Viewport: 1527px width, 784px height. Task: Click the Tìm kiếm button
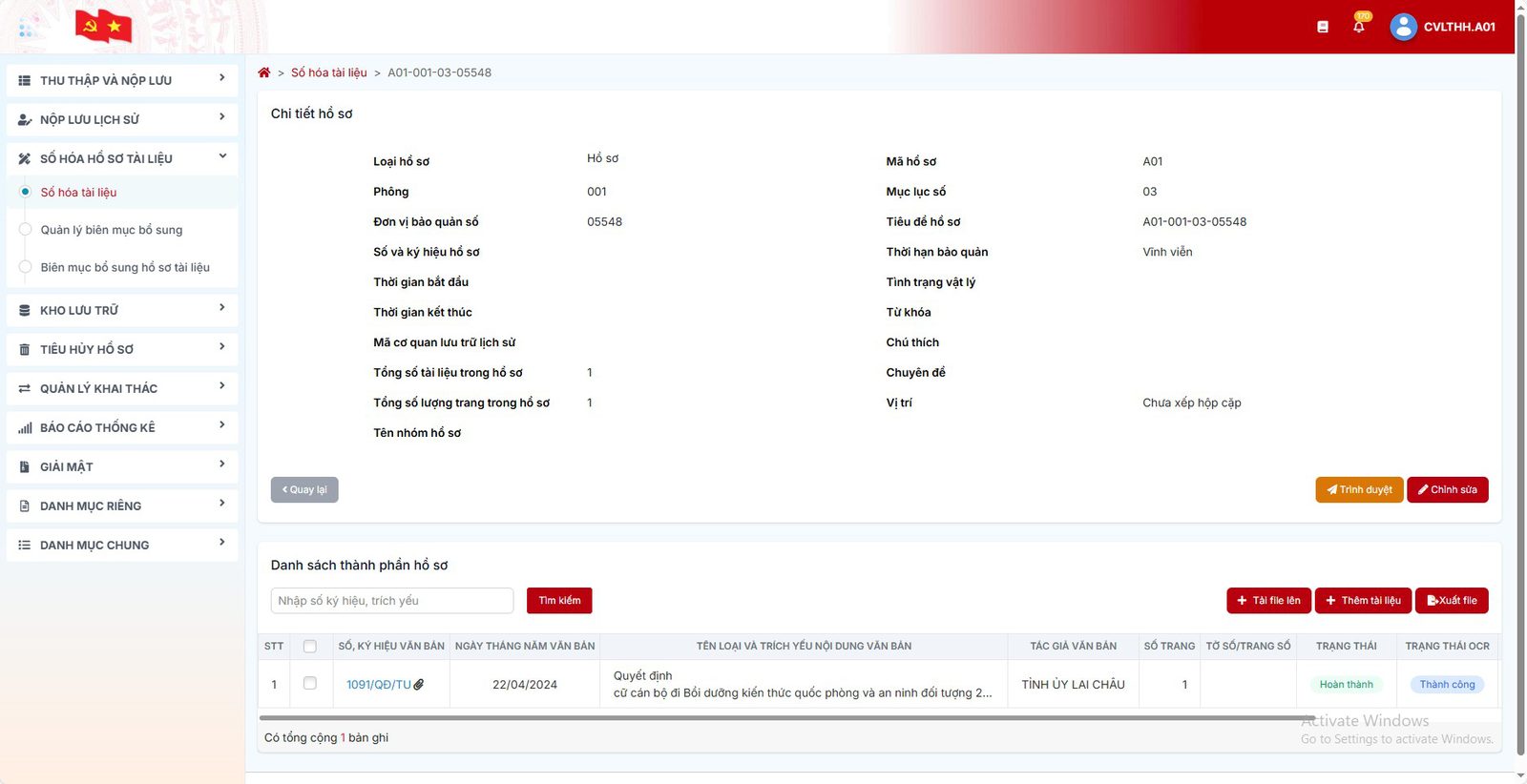(x=559, y=601)
